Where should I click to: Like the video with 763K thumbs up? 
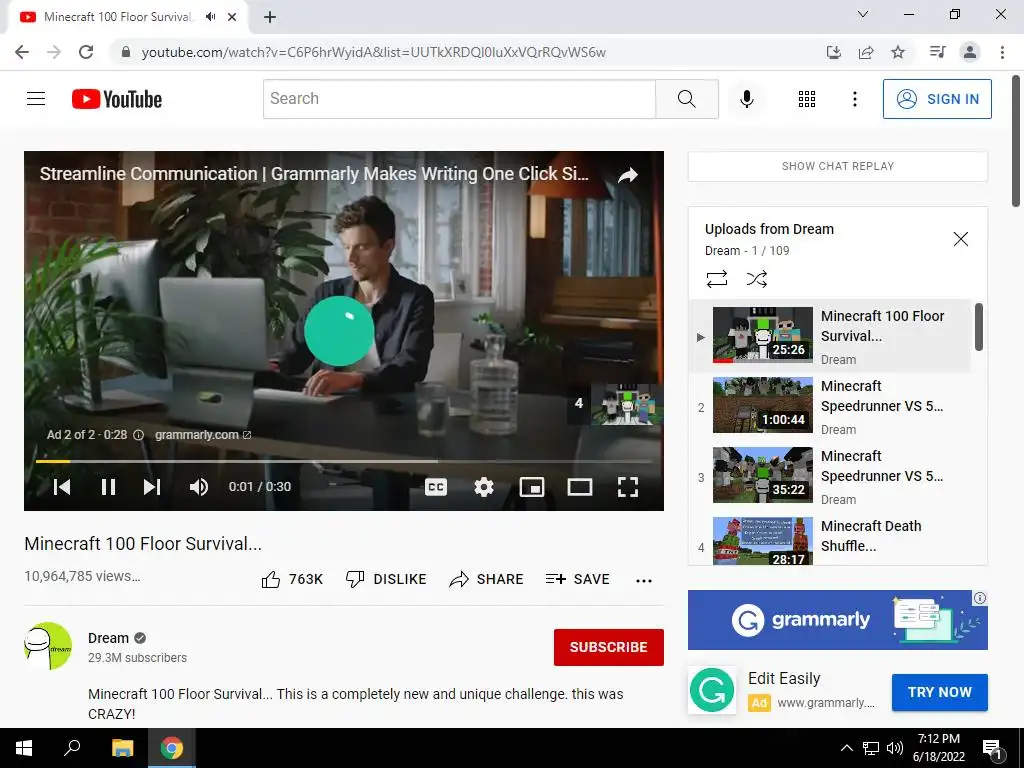pyautogui.click(x=291, y=579)
